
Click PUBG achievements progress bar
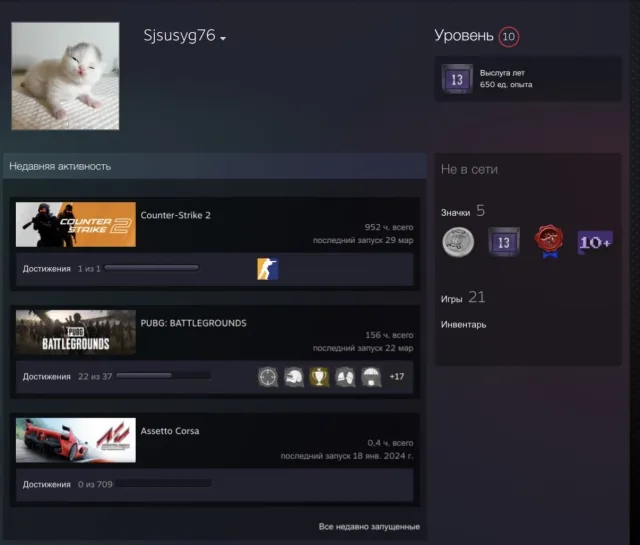click(163, 376)
